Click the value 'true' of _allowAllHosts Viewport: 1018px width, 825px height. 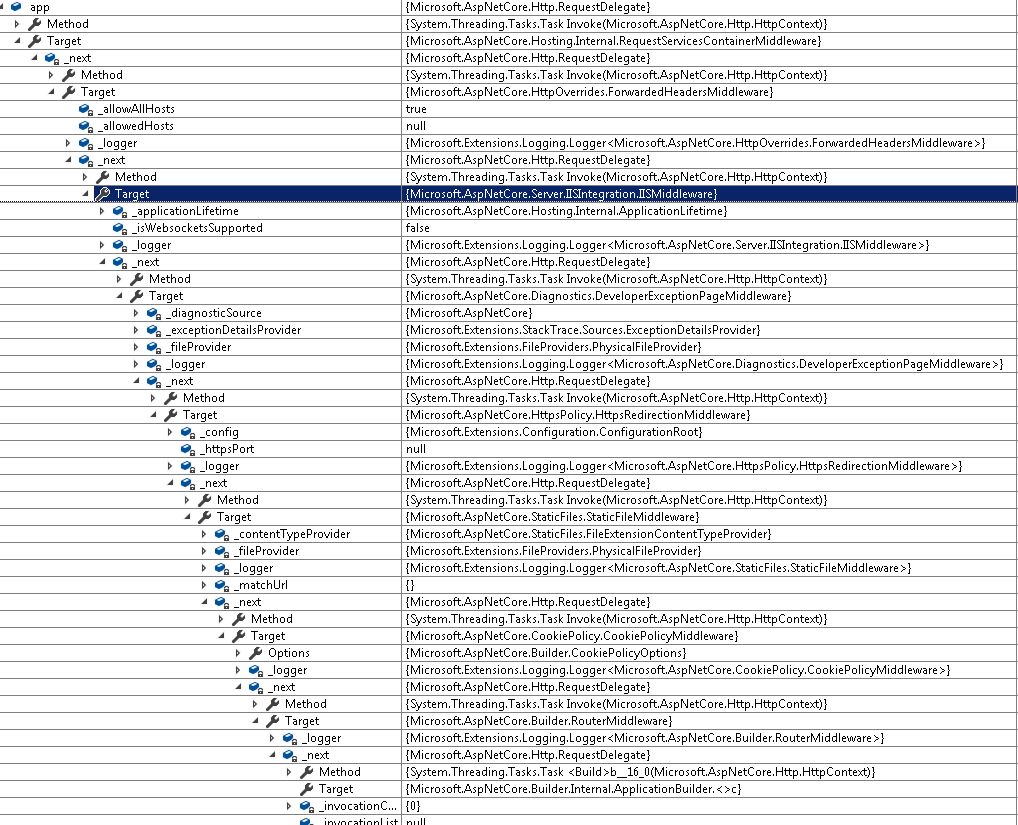coord(416,109)
